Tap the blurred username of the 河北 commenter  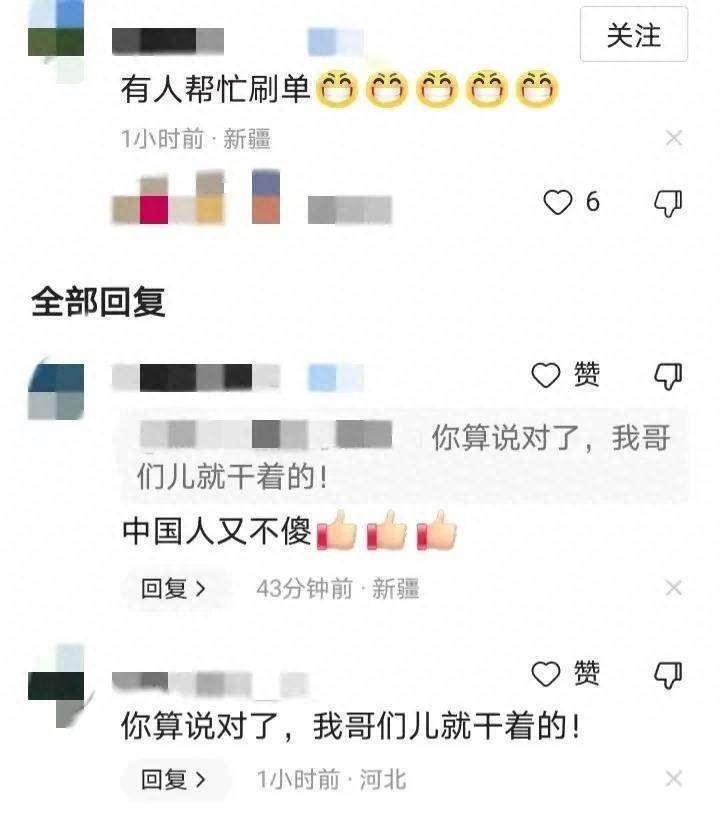pos(210,684)
